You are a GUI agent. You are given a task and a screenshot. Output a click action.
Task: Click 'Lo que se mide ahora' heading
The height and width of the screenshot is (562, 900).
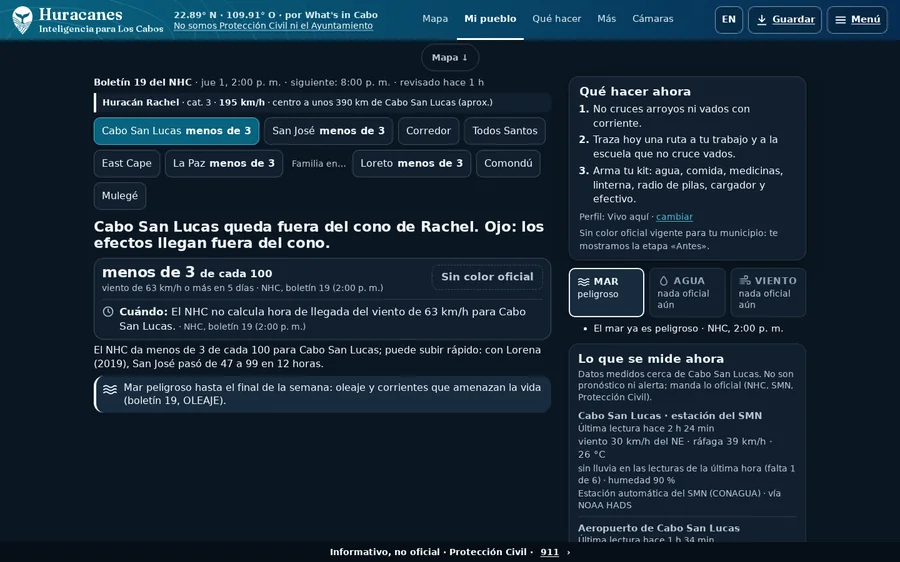point(651,359)
